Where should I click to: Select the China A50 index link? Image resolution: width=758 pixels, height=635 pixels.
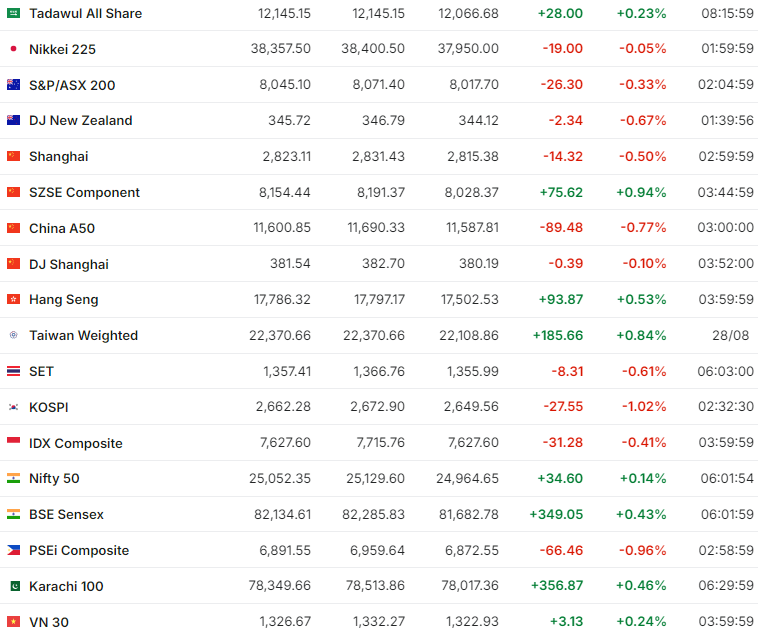point(62,228)
